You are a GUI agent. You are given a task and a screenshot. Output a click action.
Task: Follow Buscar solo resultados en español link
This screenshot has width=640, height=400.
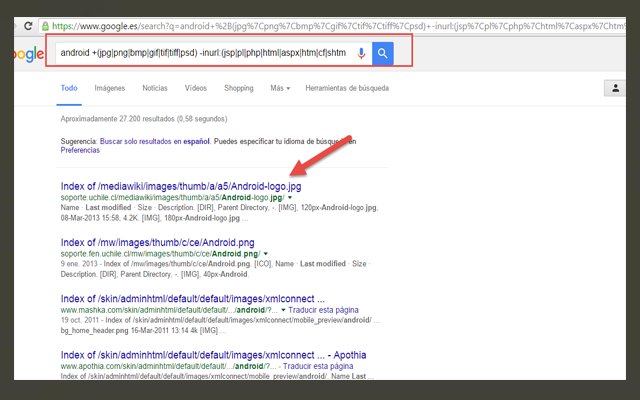[x=155, y=142]
